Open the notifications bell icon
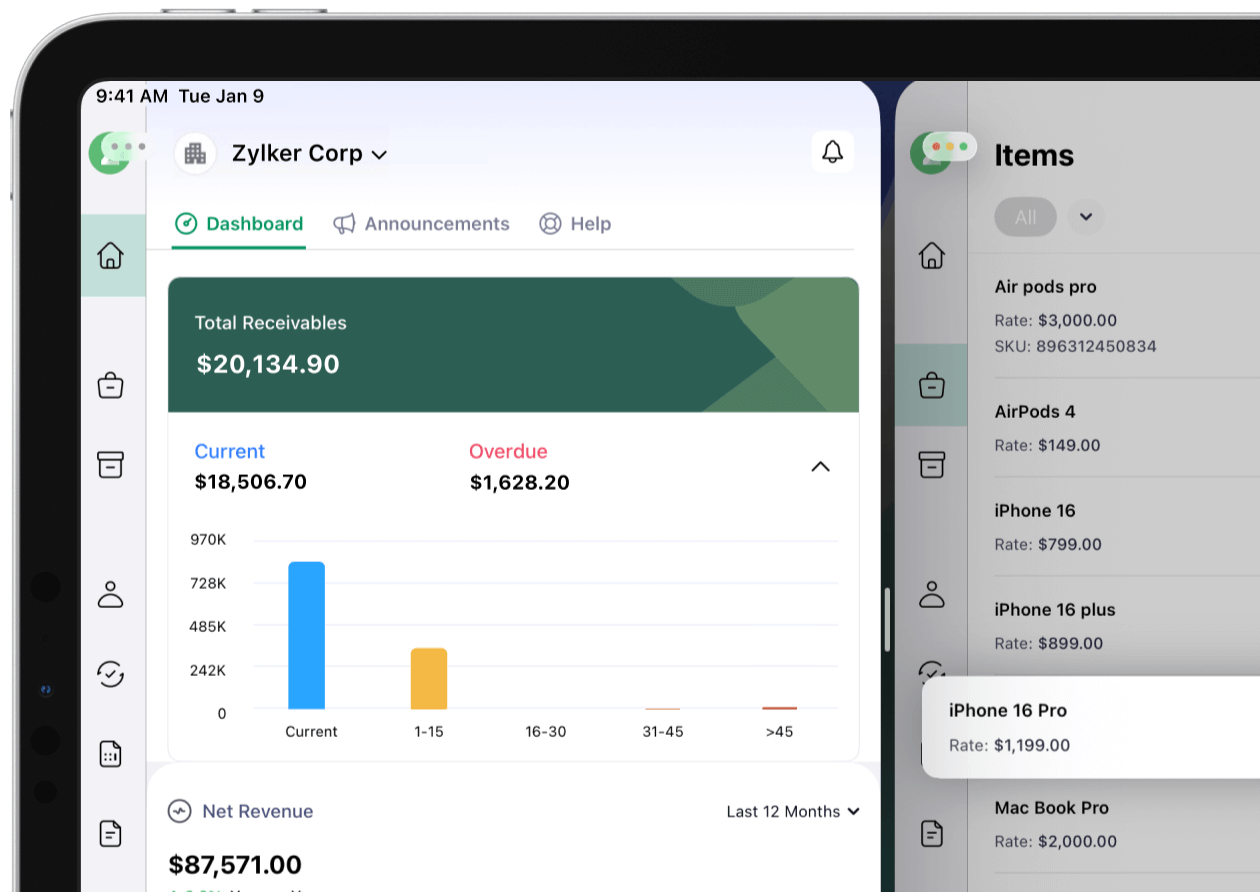The width and height of the screenshot is (1260, 892). pos(832,152)
